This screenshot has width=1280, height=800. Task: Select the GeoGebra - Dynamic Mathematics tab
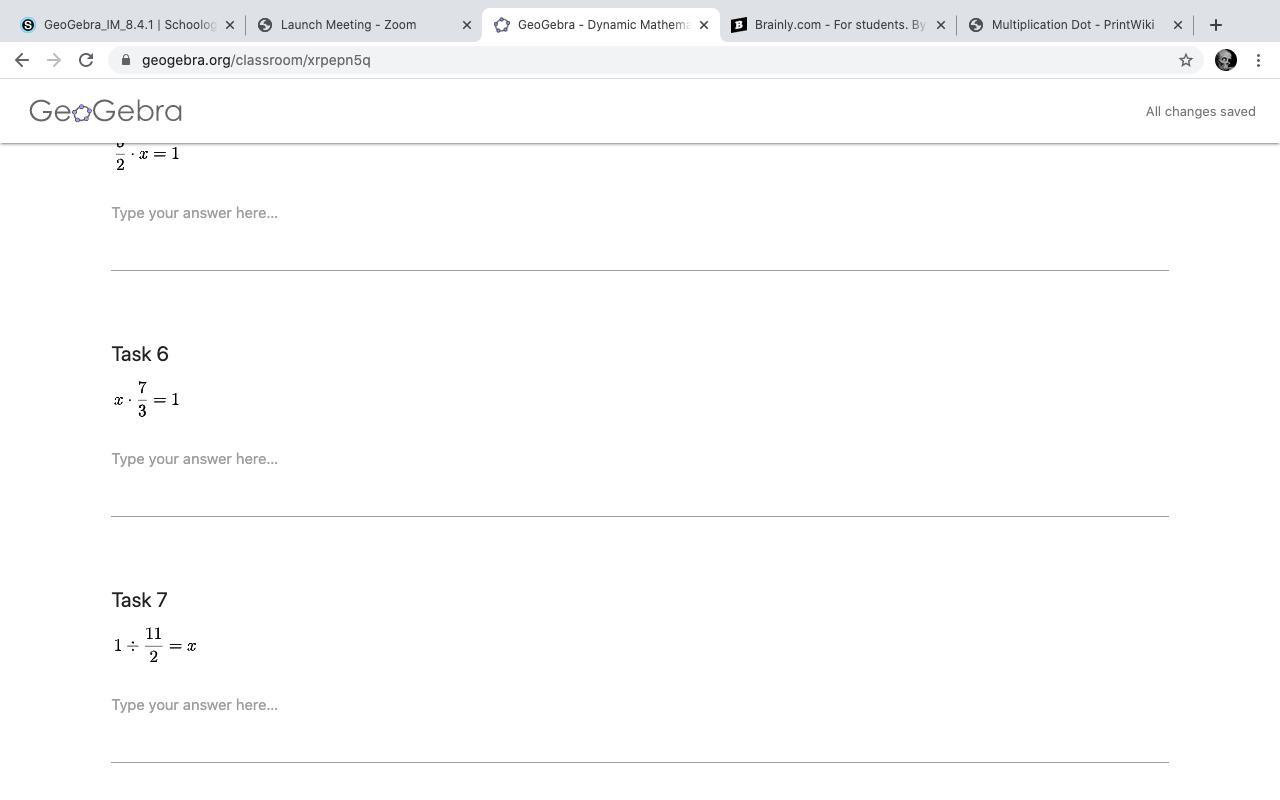[x=600, y=25]
